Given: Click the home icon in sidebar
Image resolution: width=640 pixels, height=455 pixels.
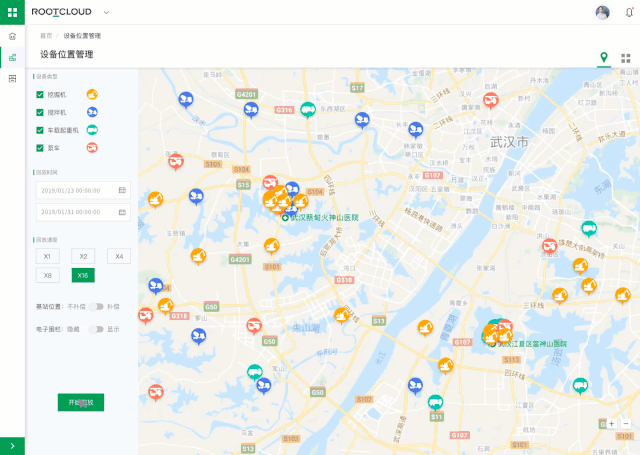Looking at the screenshot, I should tap(12, 36).
